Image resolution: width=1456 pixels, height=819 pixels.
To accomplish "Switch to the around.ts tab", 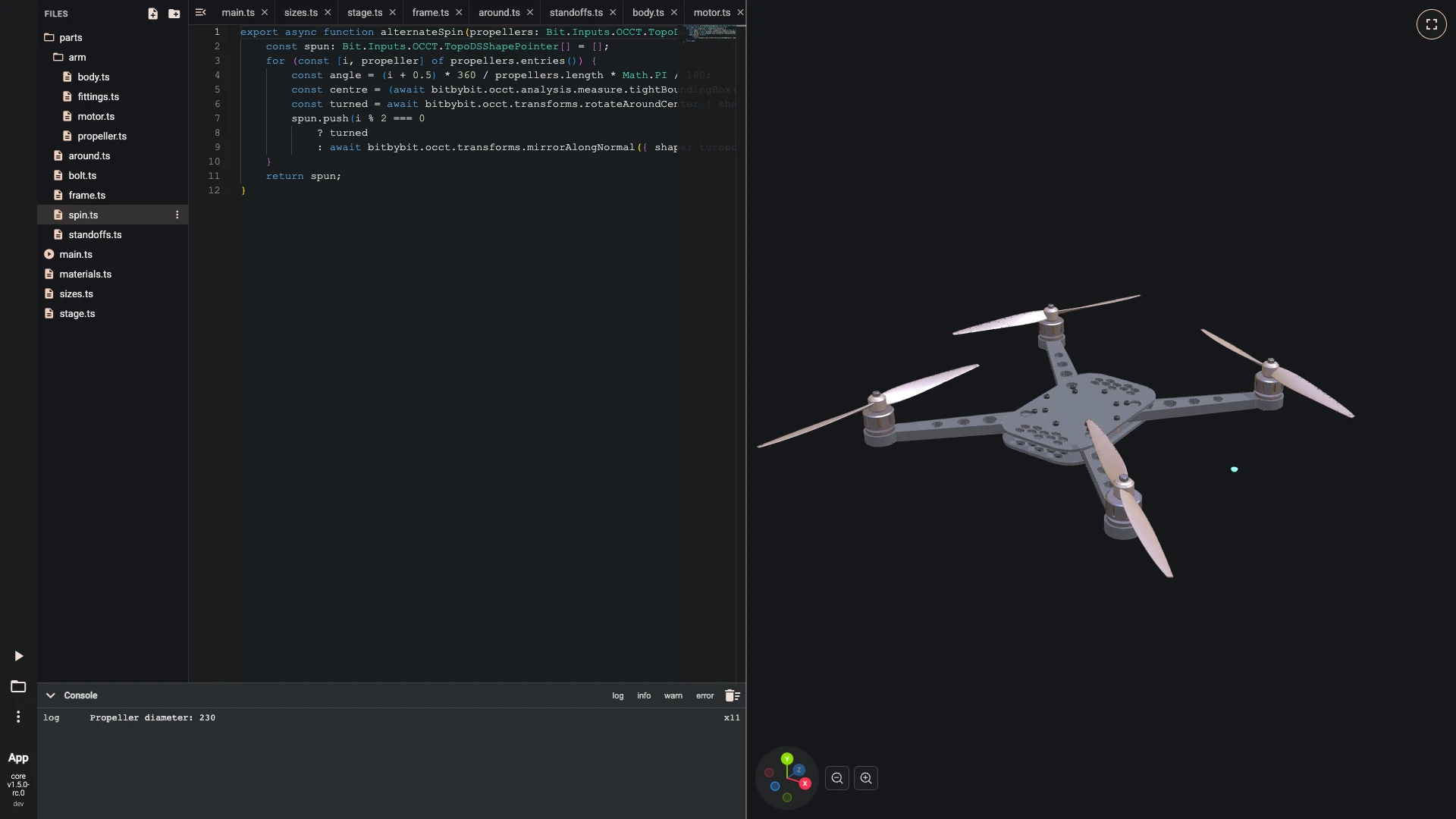I will tap(499, 13).
